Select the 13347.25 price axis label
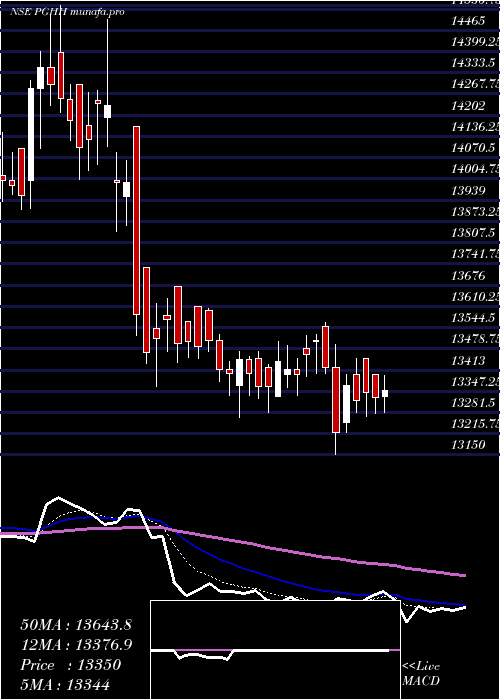 (475, 382)
